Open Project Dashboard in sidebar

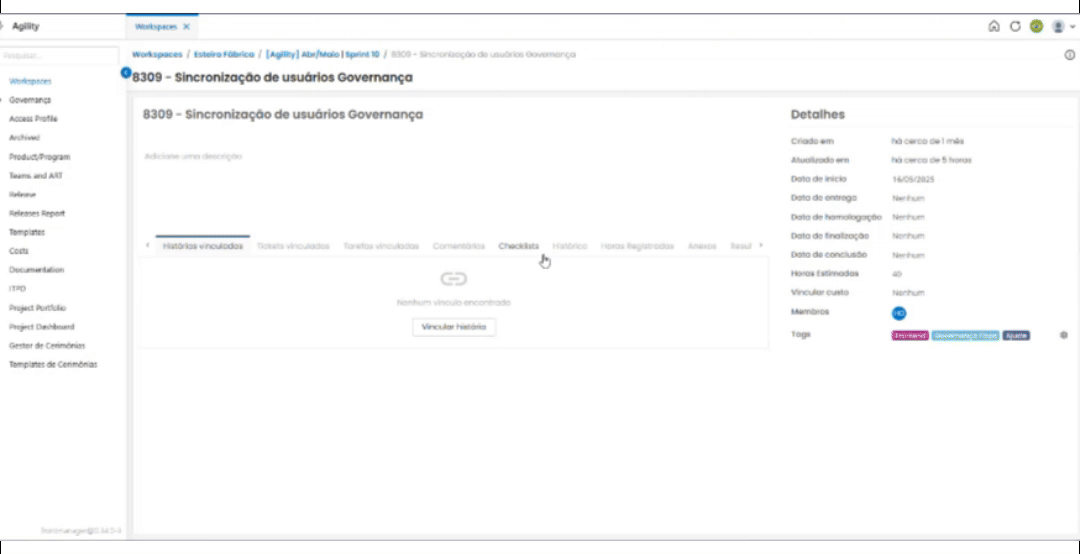coord(42,327)
